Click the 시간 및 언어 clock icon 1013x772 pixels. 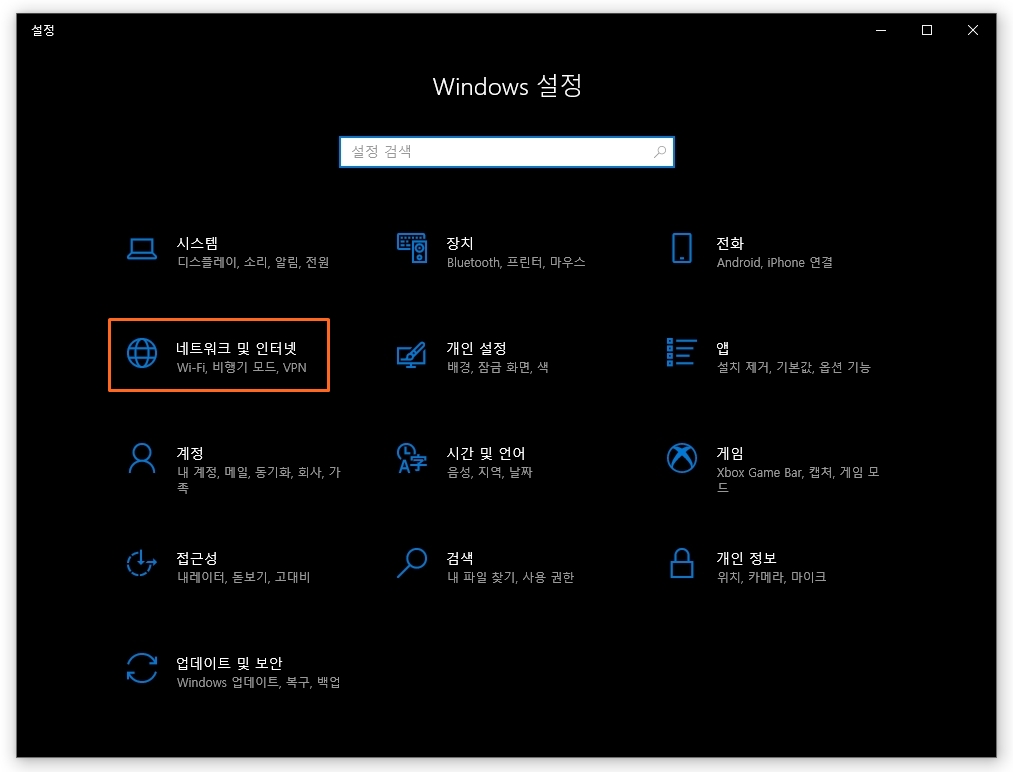(412, 458)
